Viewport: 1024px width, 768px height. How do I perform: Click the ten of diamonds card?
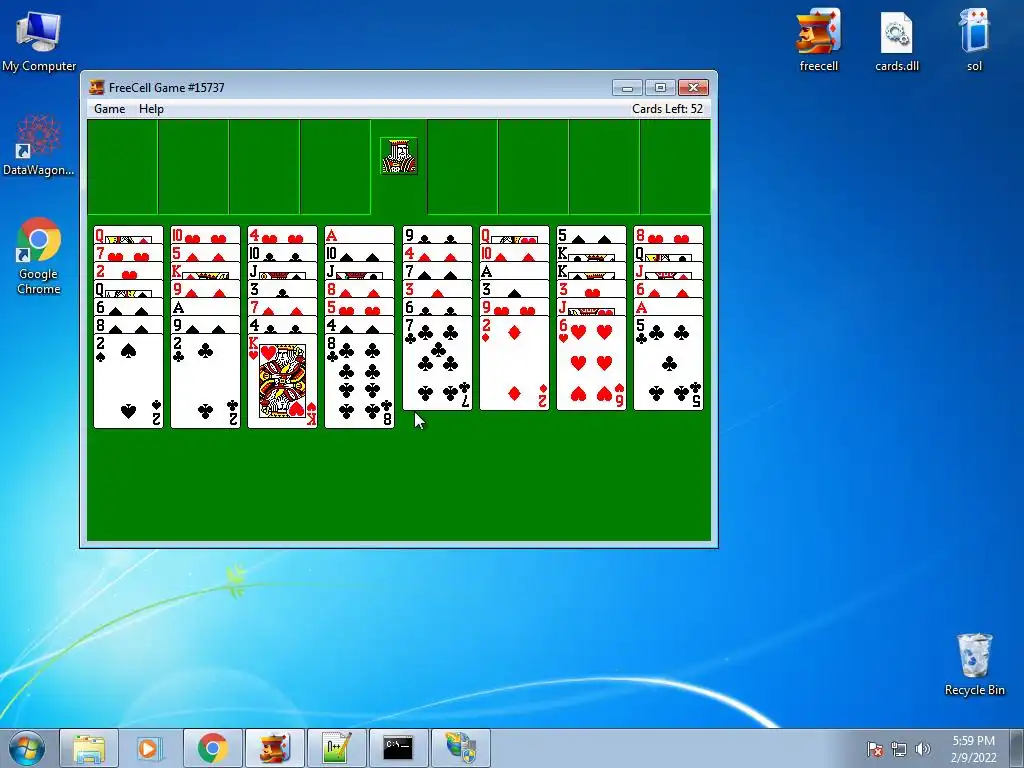click(x=514, y=253)
